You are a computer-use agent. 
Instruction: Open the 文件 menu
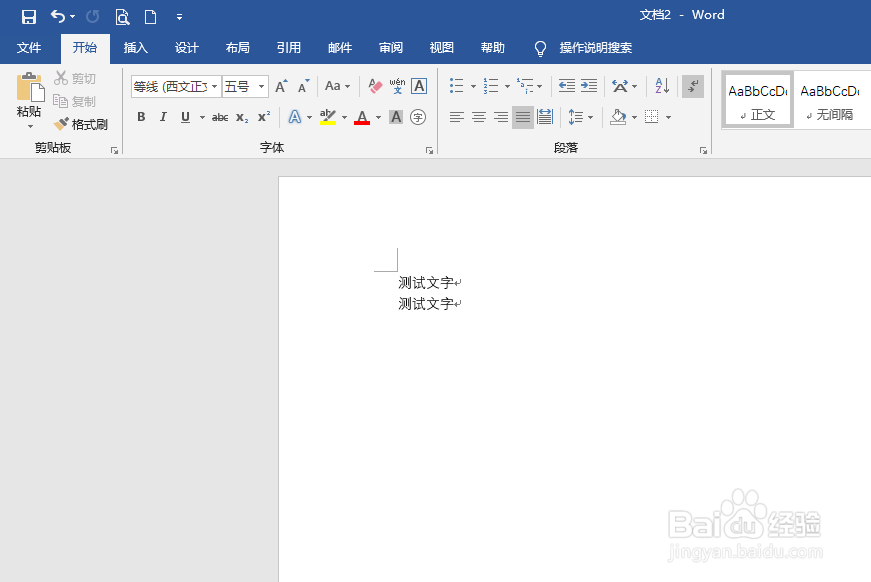point(30,47)
